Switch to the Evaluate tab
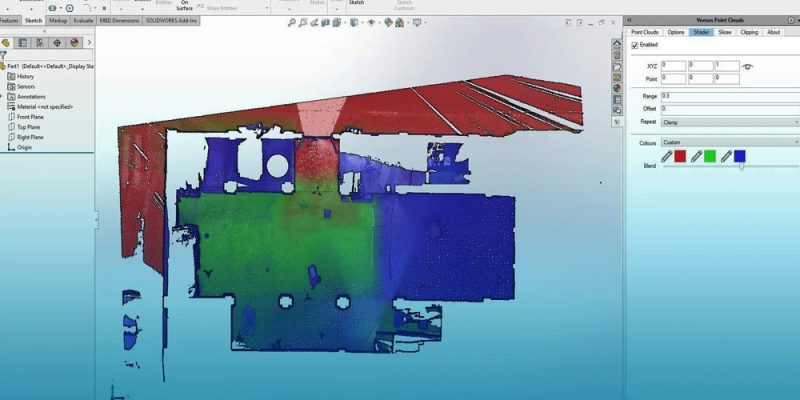 coord(84,20)
